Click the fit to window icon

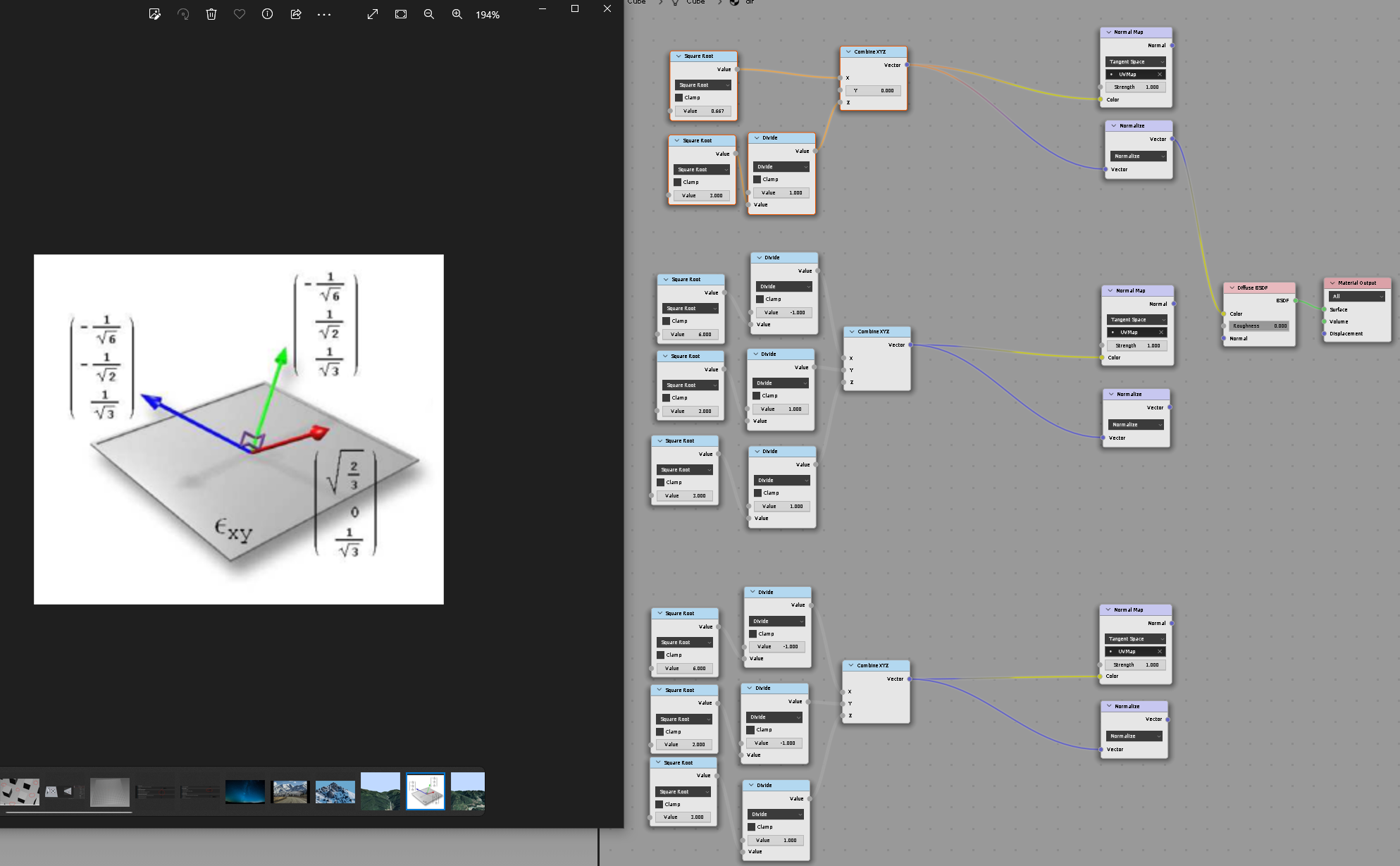pos(401,14)
